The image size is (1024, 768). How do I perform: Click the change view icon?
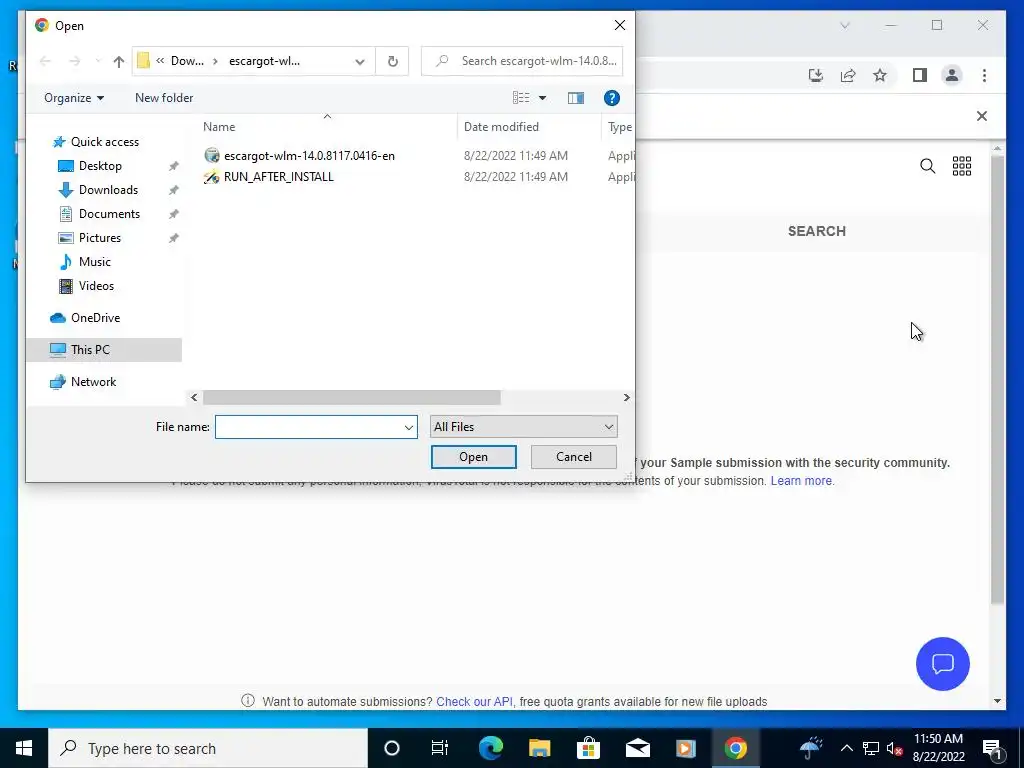point(521,98)
